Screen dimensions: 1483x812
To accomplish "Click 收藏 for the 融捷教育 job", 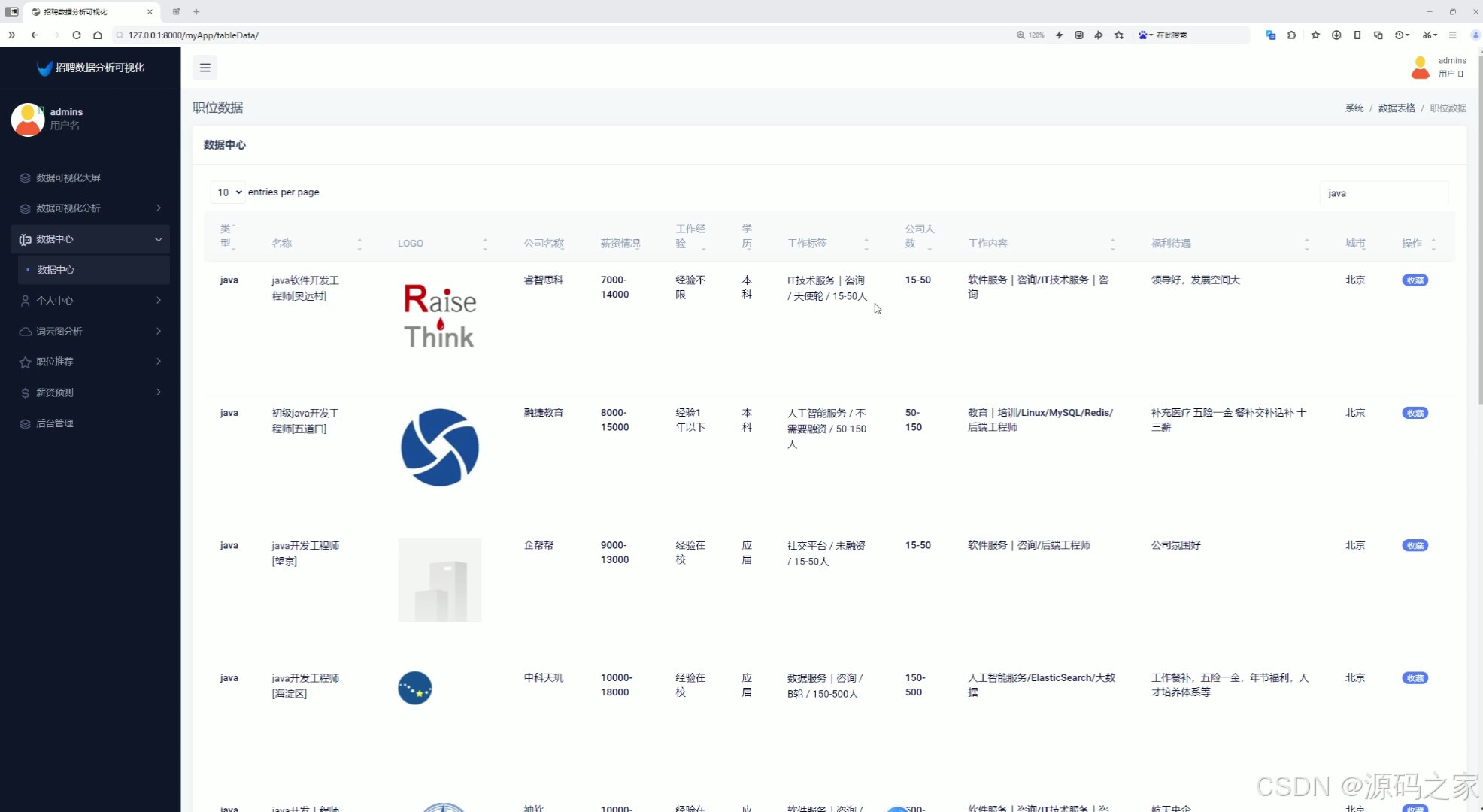I will click(x=1415, y=413).
